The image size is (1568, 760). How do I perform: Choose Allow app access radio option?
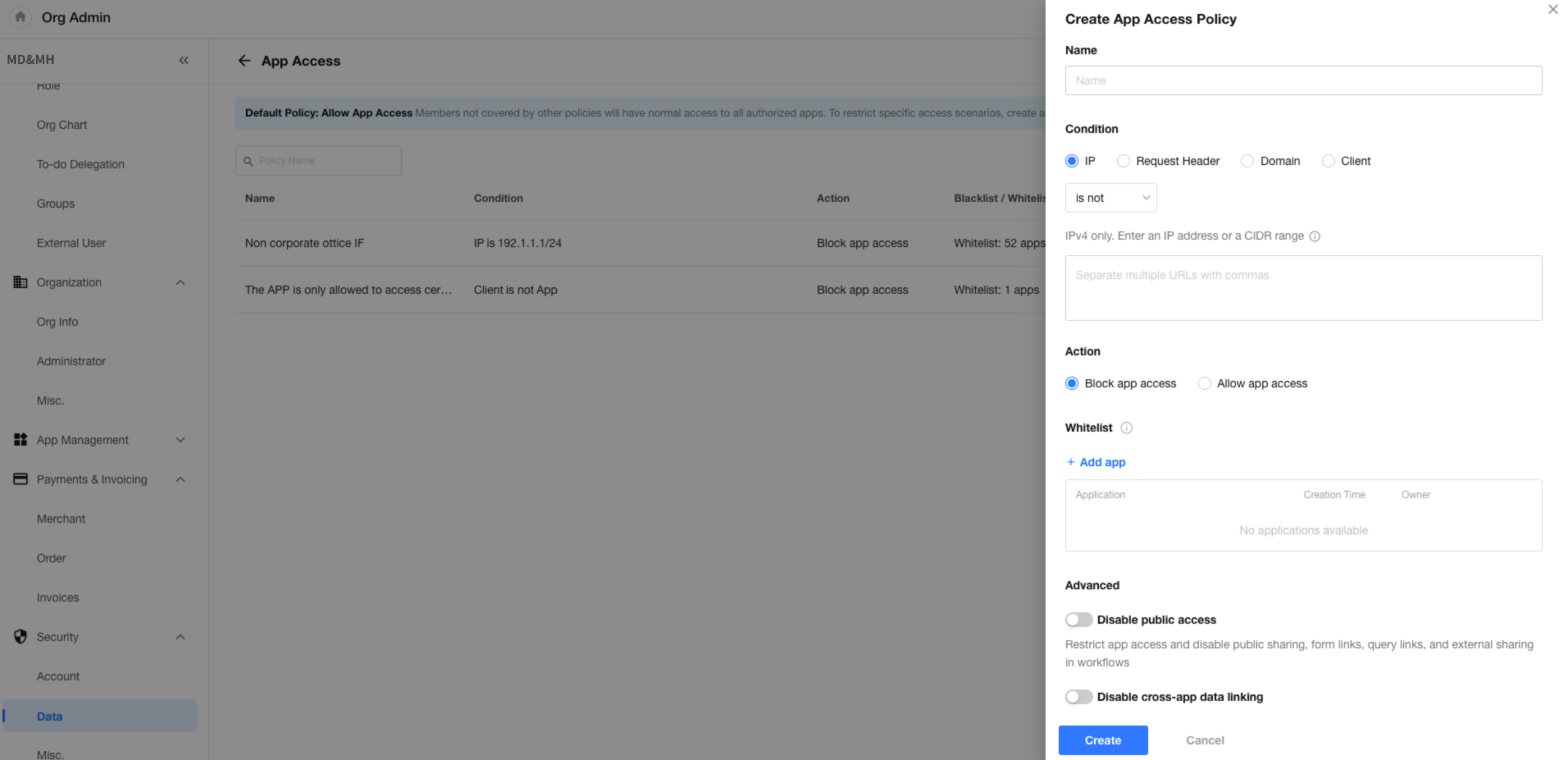tap(1204, 384)
